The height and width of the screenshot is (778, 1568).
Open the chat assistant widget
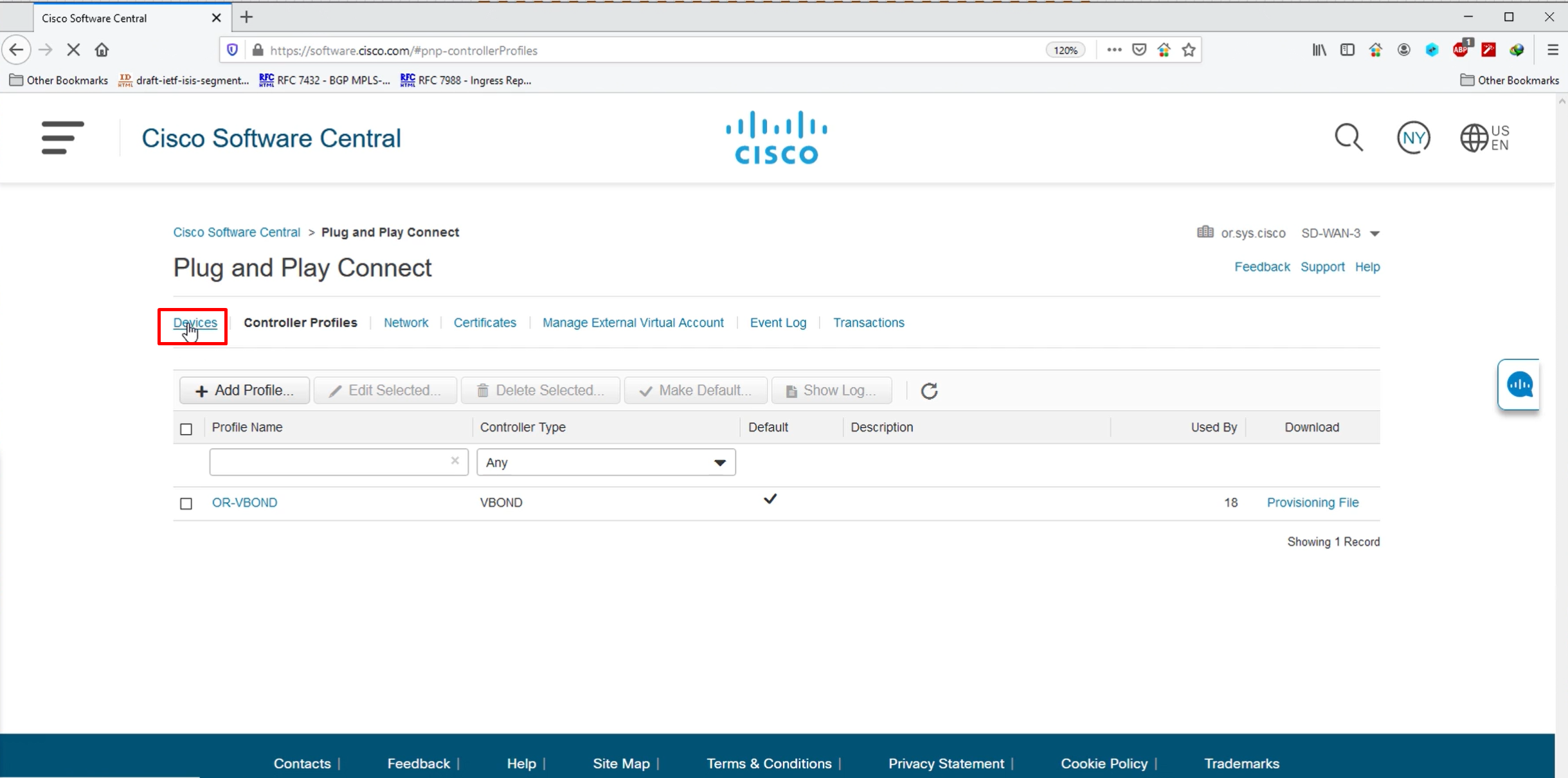(x=1519, y=384)
